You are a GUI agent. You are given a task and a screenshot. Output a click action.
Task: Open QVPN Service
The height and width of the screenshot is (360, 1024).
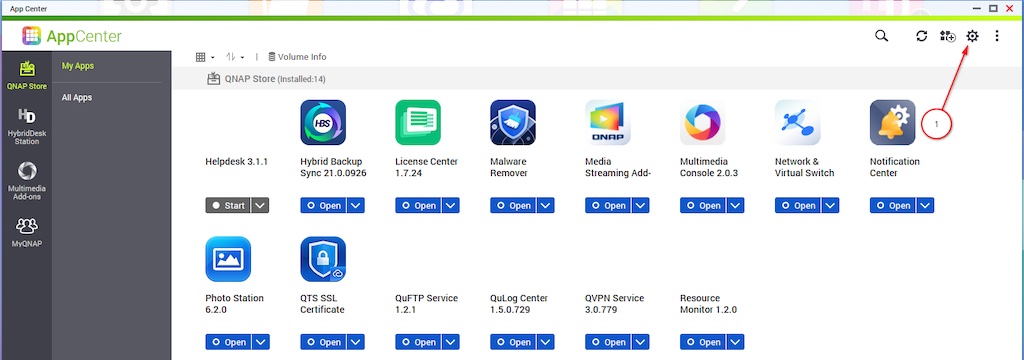coord(608,342)
